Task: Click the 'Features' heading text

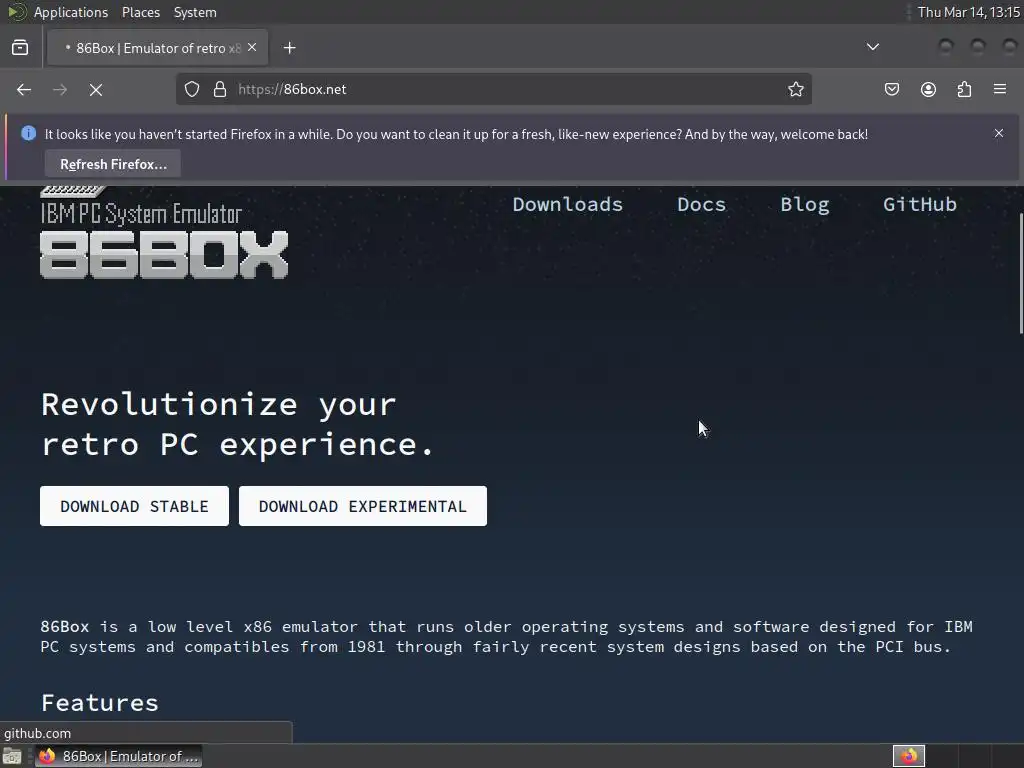Action: (x=99, y=703)
